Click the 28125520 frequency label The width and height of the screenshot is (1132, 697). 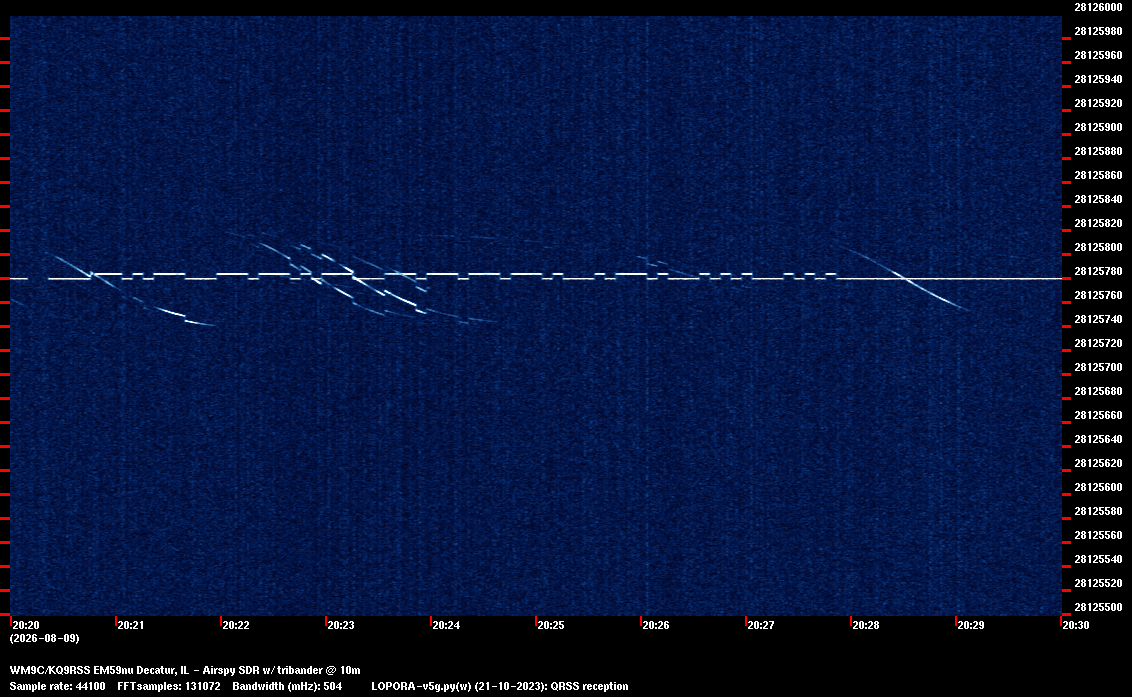(x=1098, y=583)
